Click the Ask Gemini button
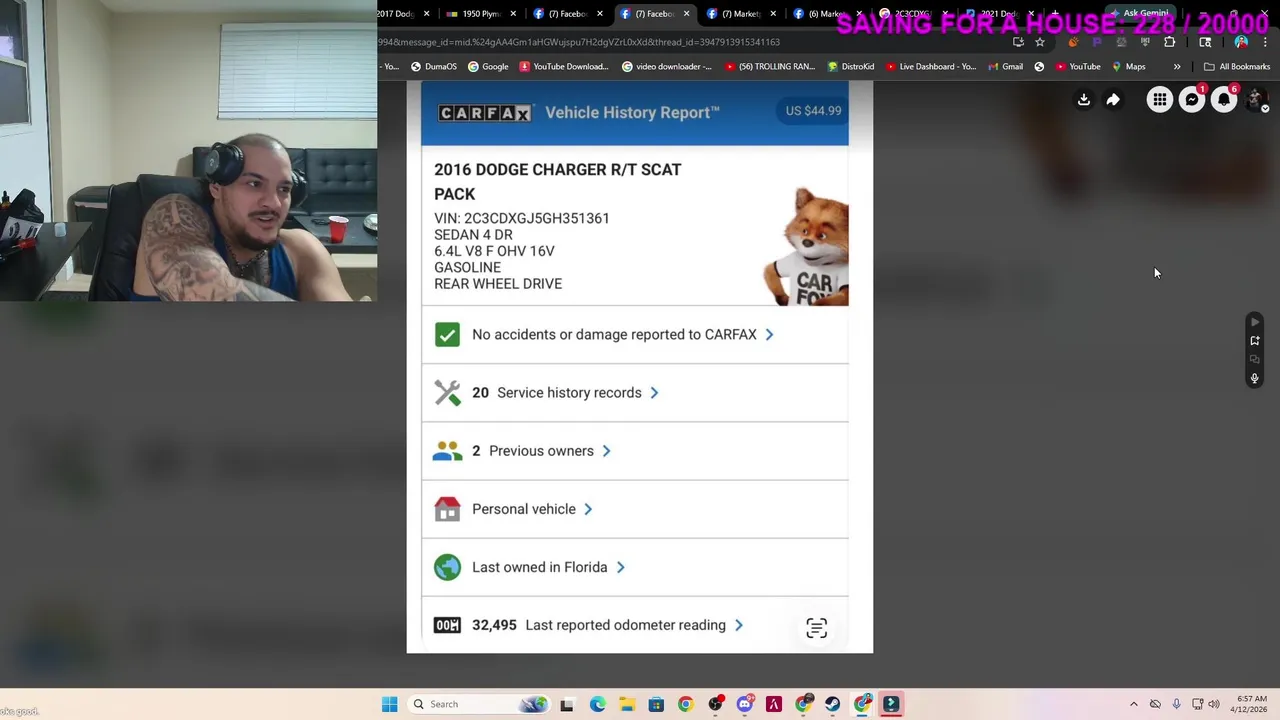 tap(1139, 14)
